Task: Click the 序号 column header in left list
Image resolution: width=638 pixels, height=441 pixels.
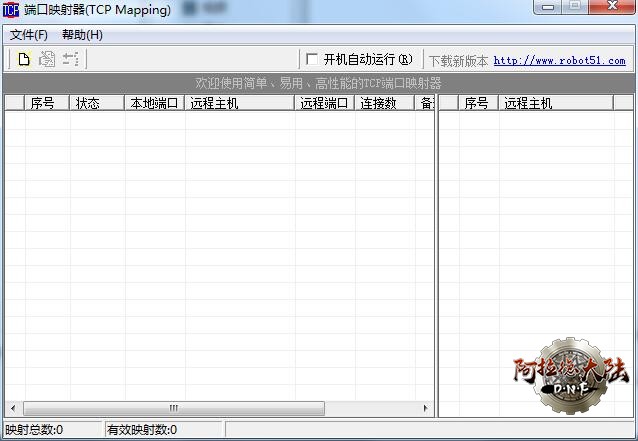Action: (42, 103)
